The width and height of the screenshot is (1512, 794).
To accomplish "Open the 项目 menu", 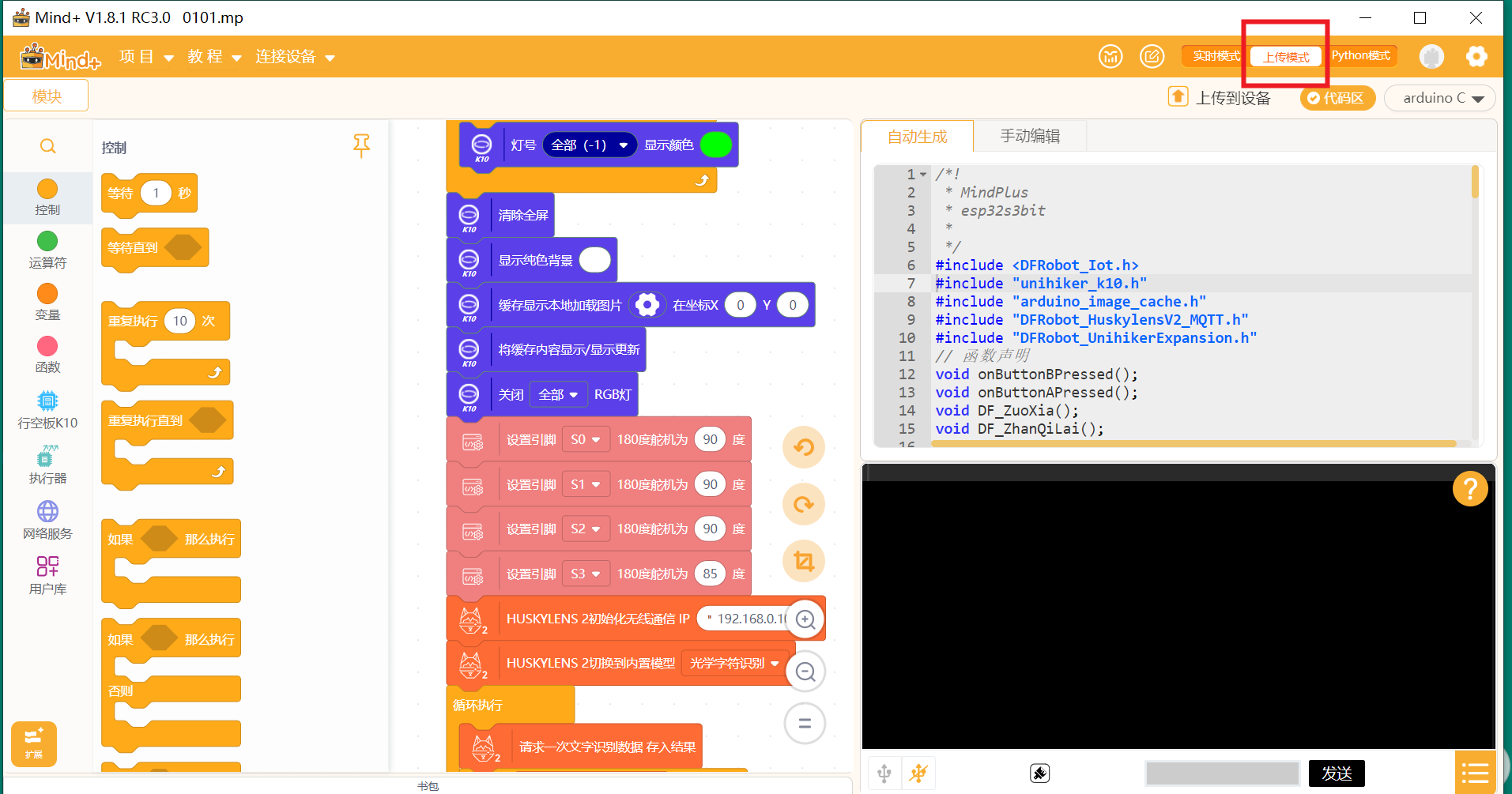I will coord(146,57).
